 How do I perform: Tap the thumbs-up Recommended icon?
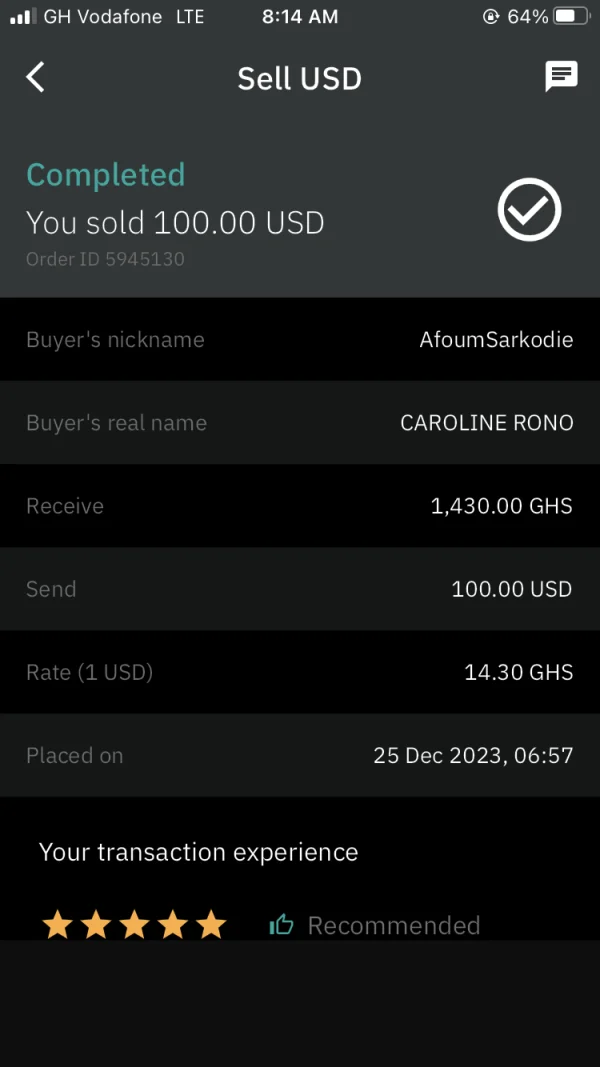pyautogui.click(x=282, y=925)
